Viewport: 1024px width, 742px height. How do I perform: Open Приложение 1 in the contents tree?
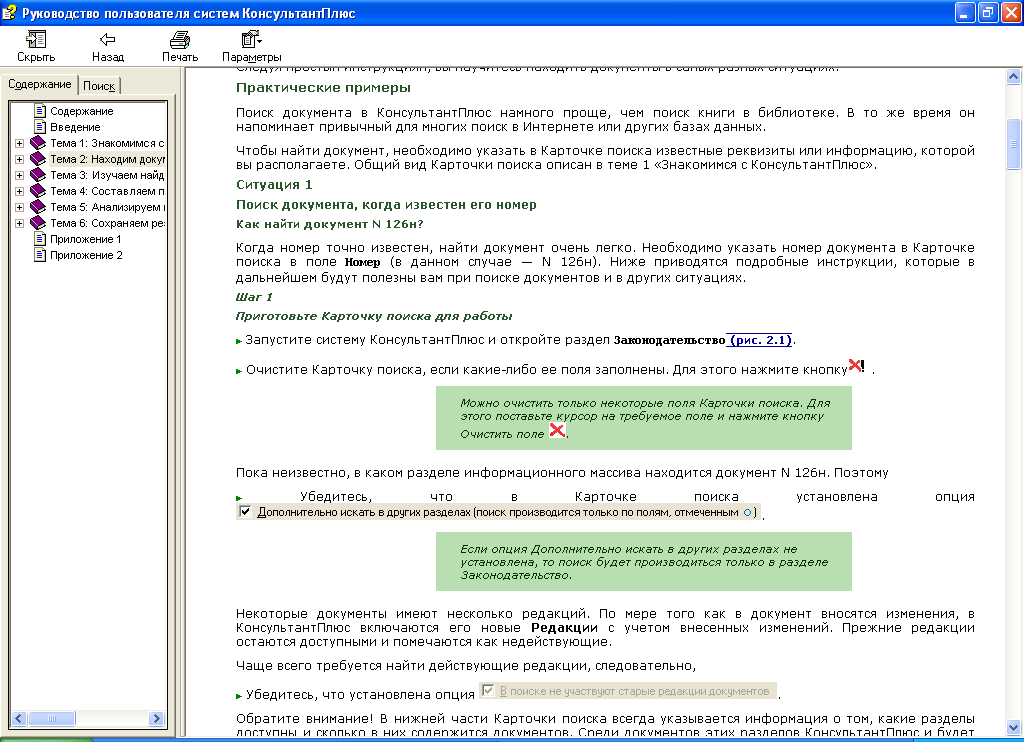point(86,239)
